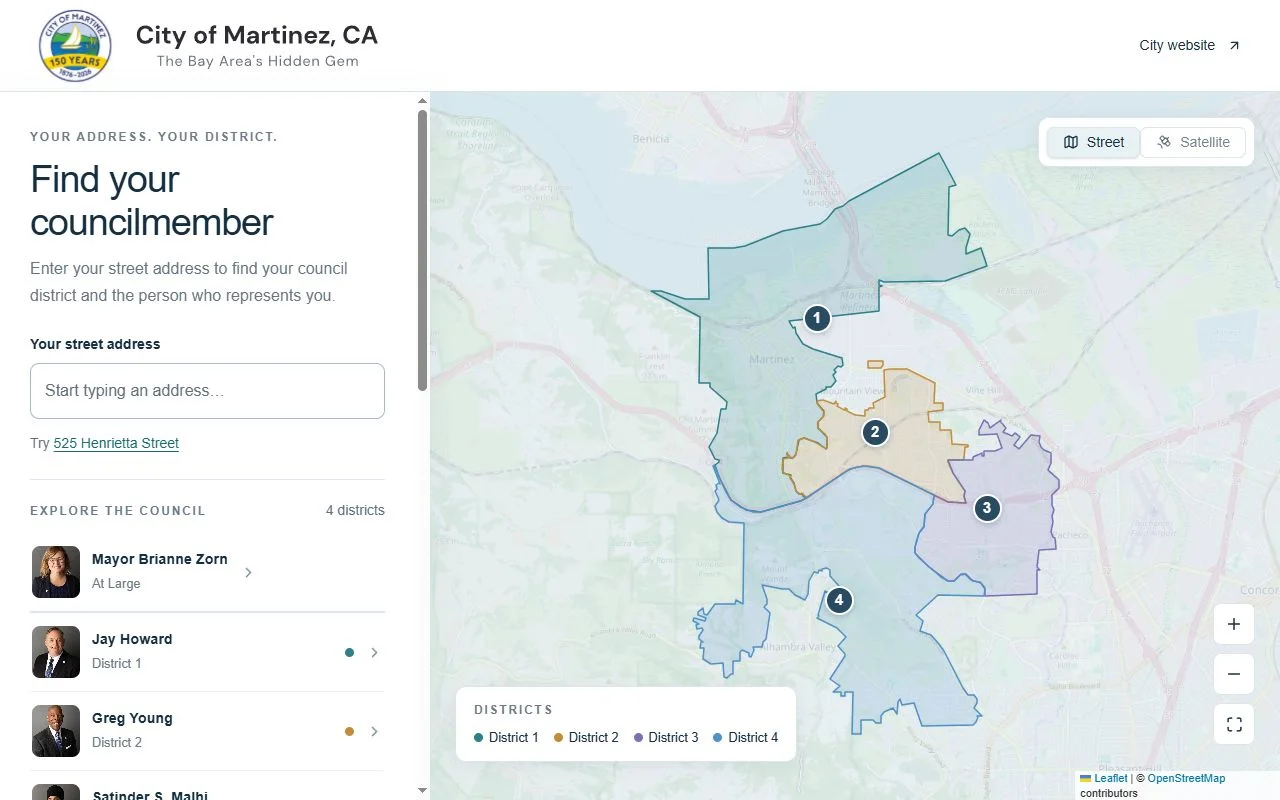Click the sidebar scroll down arrow
Screen dimensions: 1280x800
coord(422,791)
